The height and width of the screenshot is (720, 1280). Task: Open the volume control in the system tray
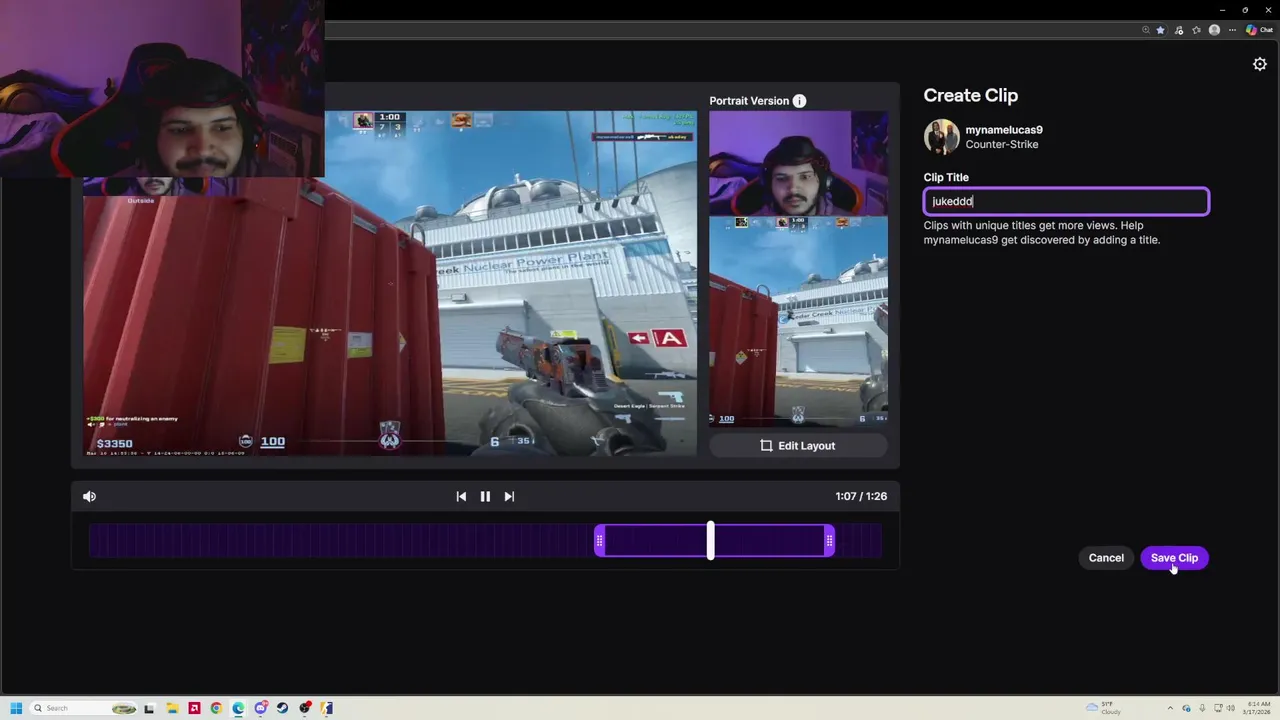click(x=1231, y=708)
